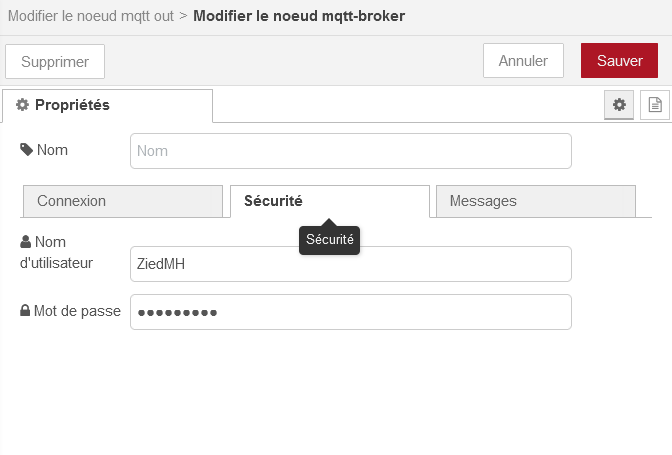Switch to the Connexion tab
Screen dimensions: 672x455
click(123, 201)
